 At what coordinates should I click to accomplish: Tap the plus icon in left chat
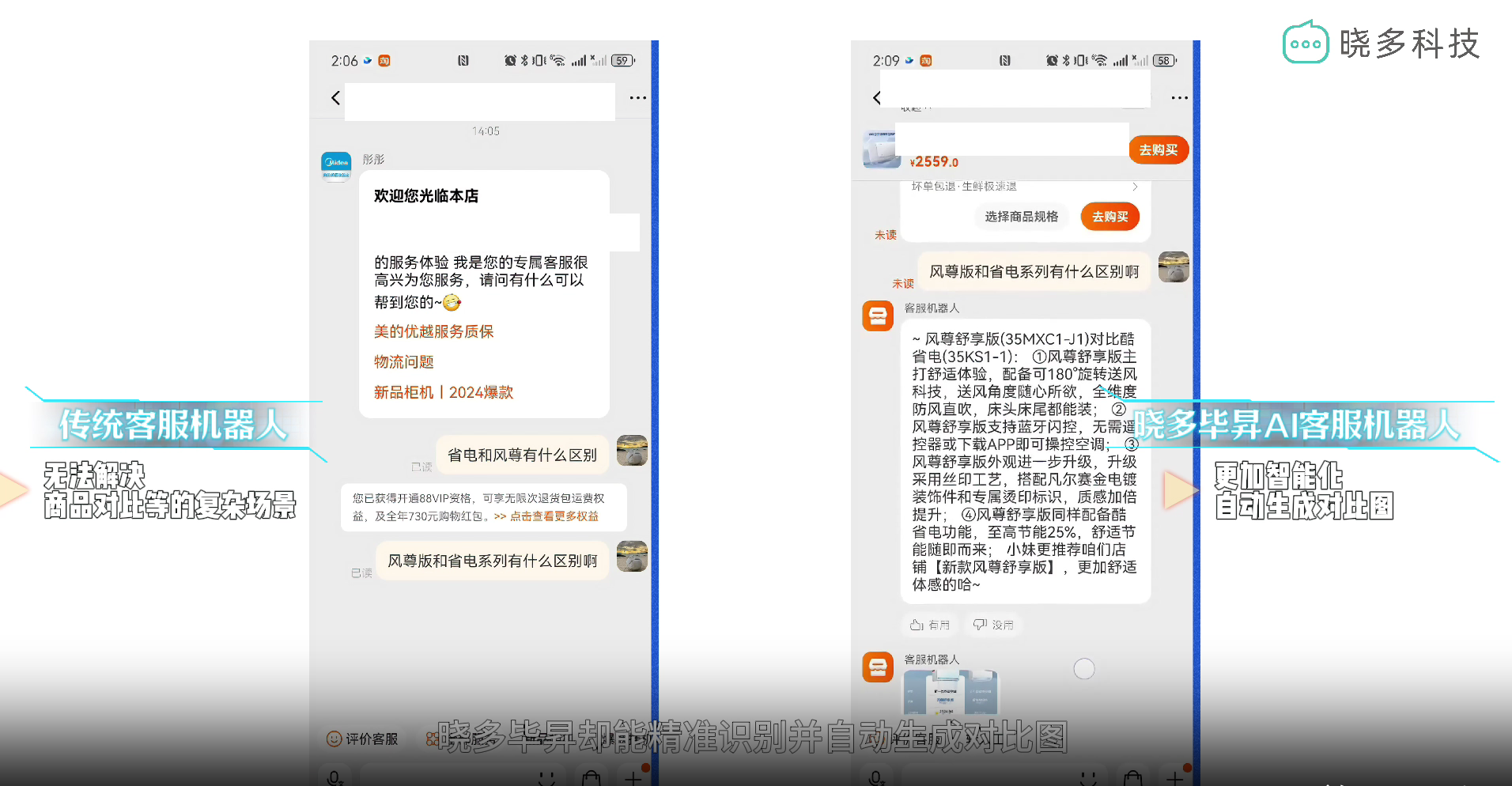633,778
